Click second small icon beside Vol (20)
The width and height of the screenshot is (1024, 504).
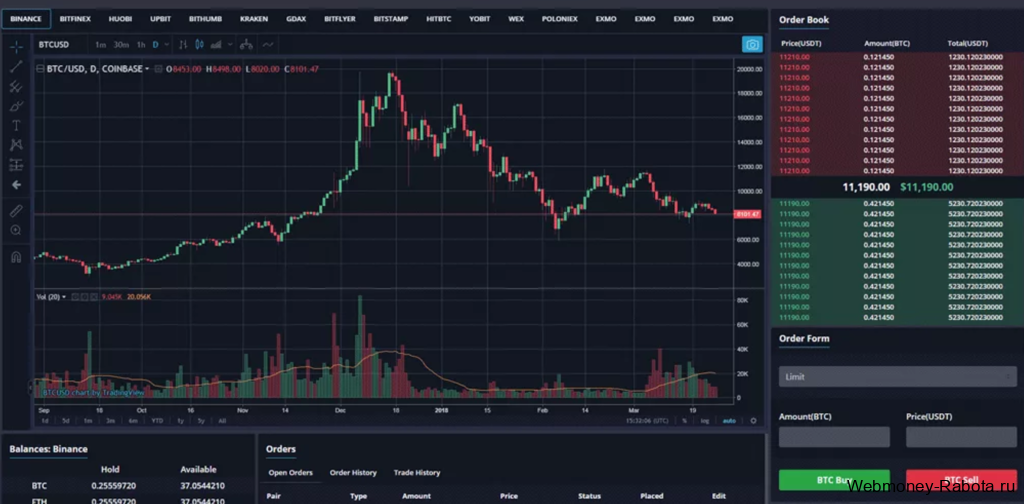click(x=84, y=297)
